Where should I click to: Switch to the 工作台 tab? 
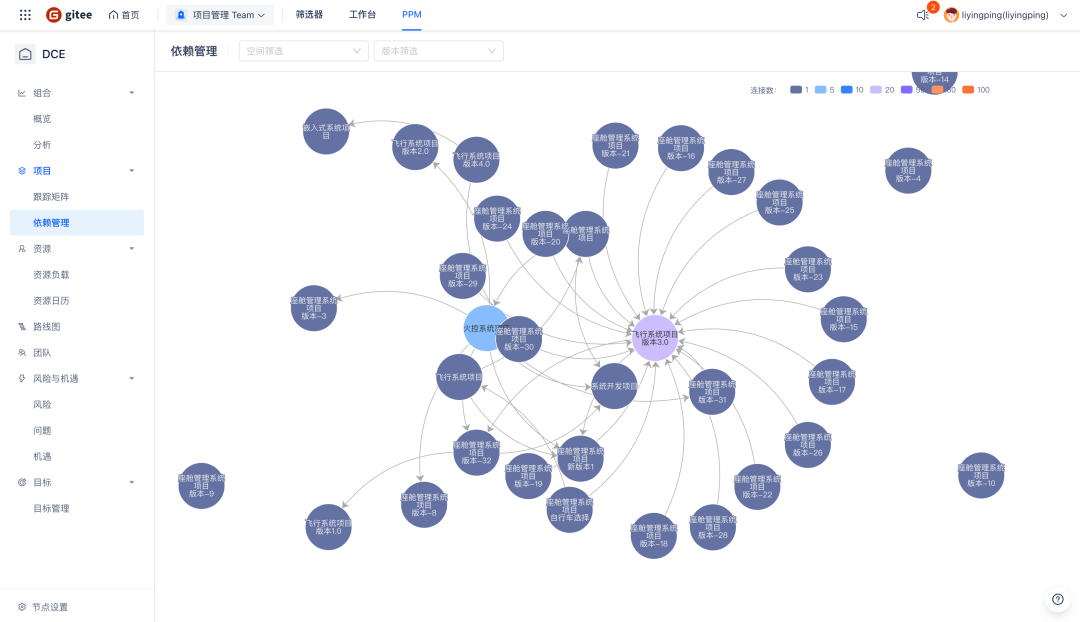362,14
